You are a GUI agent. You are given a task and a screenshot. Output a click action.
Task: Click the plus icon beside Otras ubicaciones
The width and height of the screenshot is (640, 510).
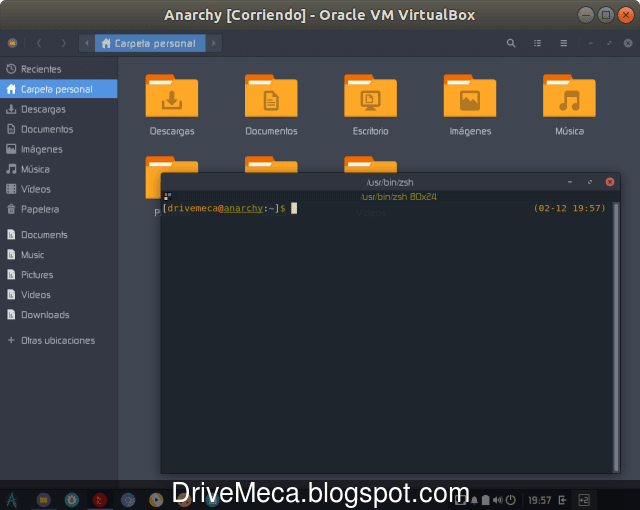[x=11, y=340]
